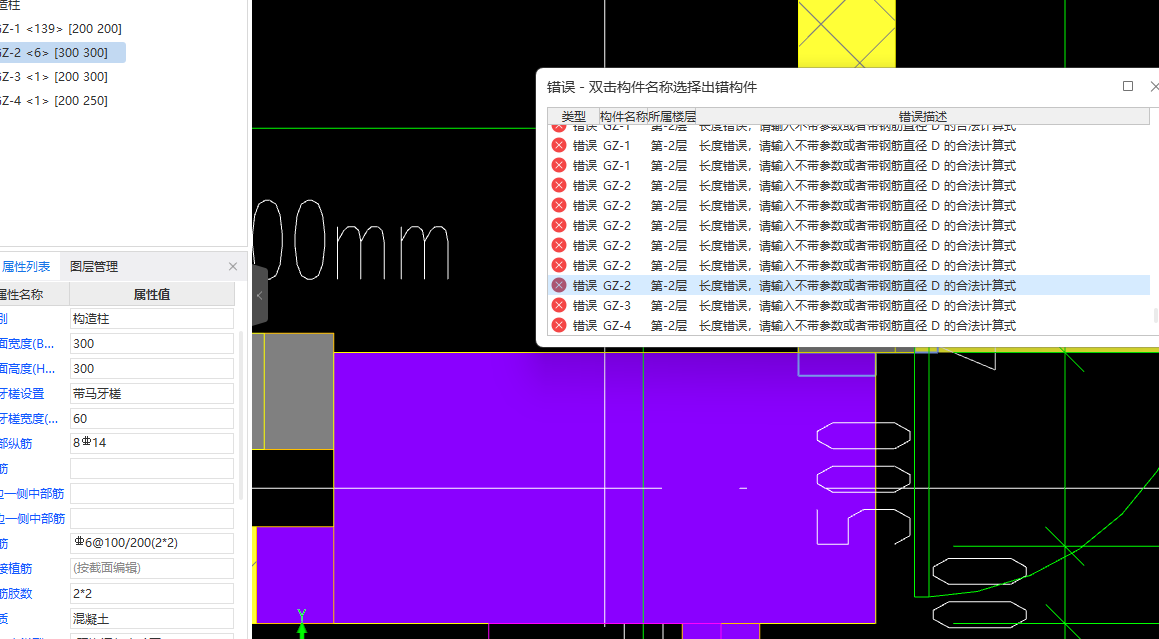The height and width of the screenshot is (639, 1159).
Task: Open the 带马牙槎 setting value
Action: tap(152, 393)
